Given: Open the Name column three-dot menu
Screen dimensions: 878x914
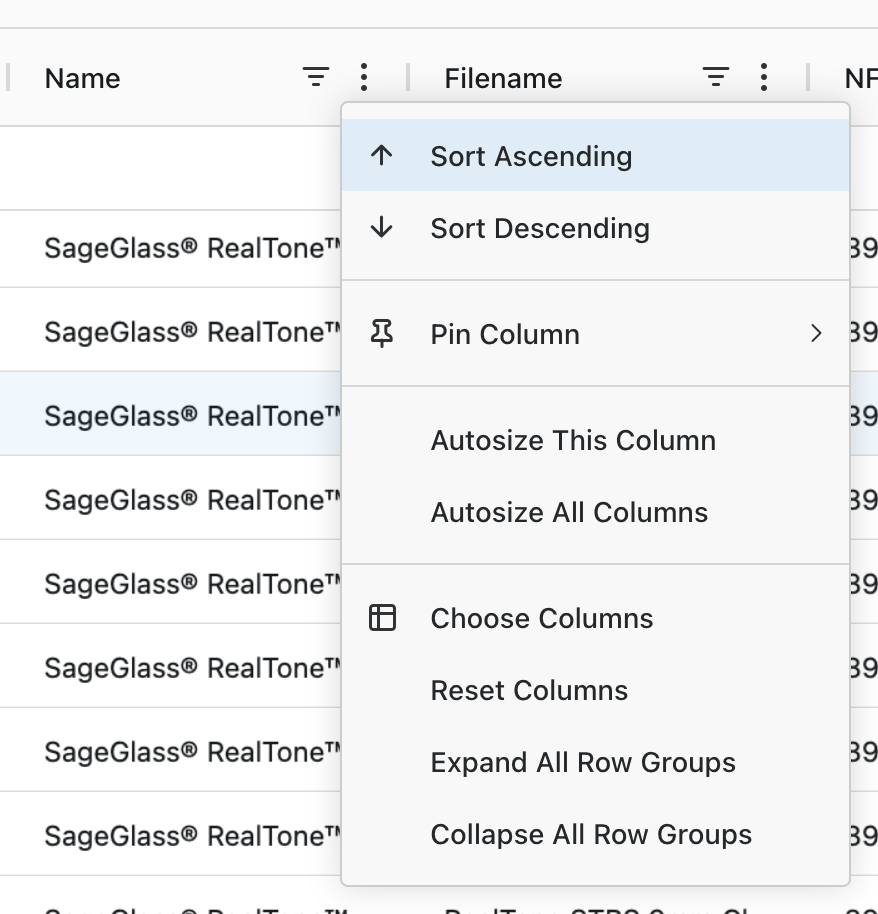Looking at the screenshot, I should pos(364,77).
